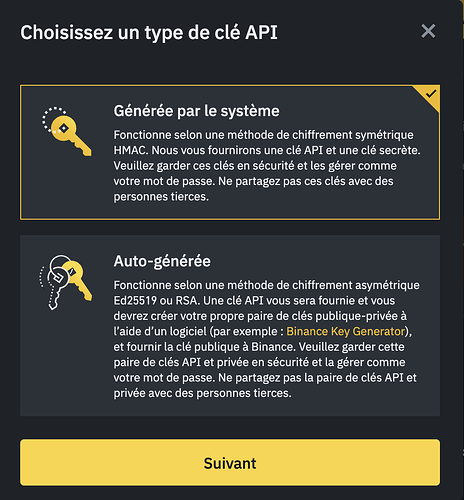Select the 'Générée par le système' option card
This screenshot has width=464, height=500.
coord(230,152)
